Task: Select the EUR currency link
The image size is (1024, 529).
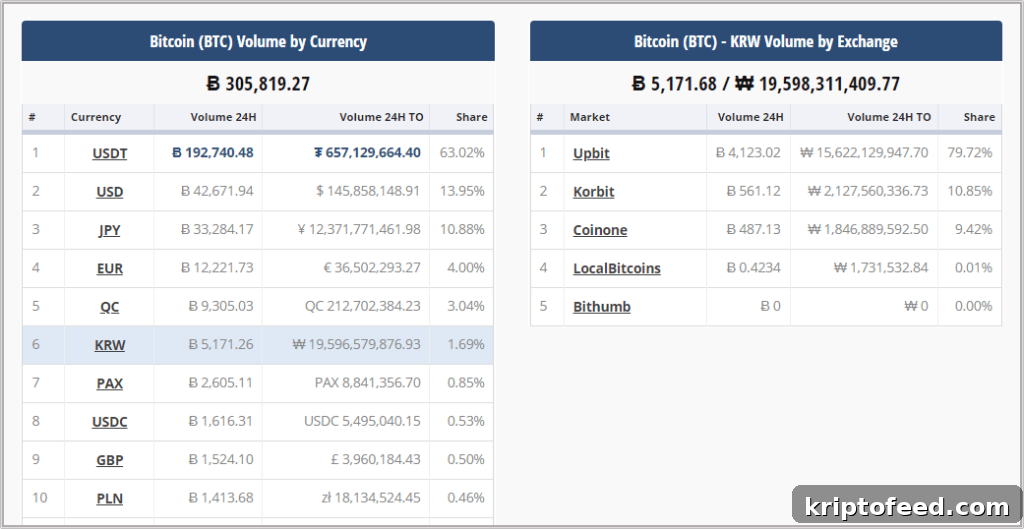Action: pyautogui.click(x=110, y=268)
